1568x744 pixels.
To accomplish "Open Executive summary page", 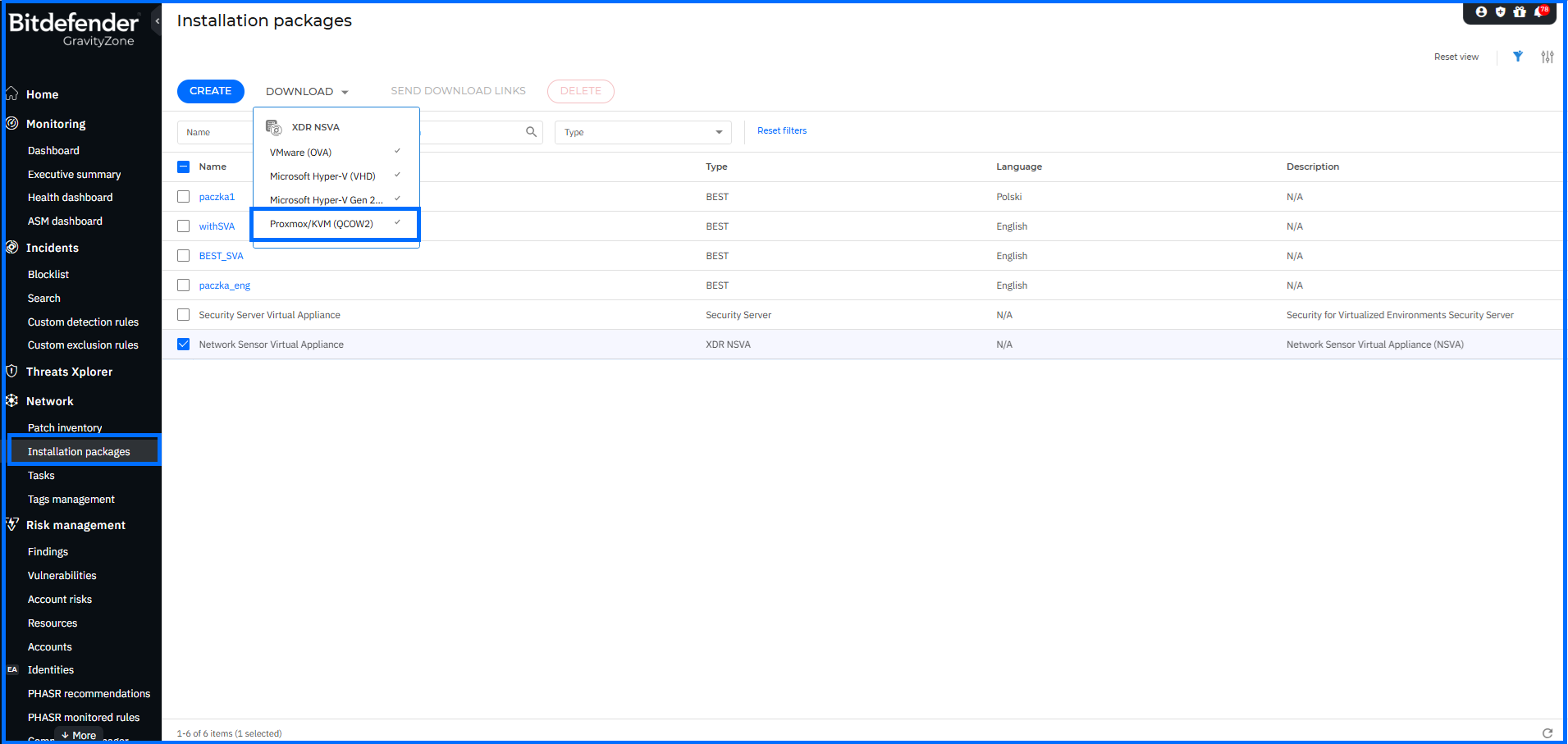I will pos(74,175).
